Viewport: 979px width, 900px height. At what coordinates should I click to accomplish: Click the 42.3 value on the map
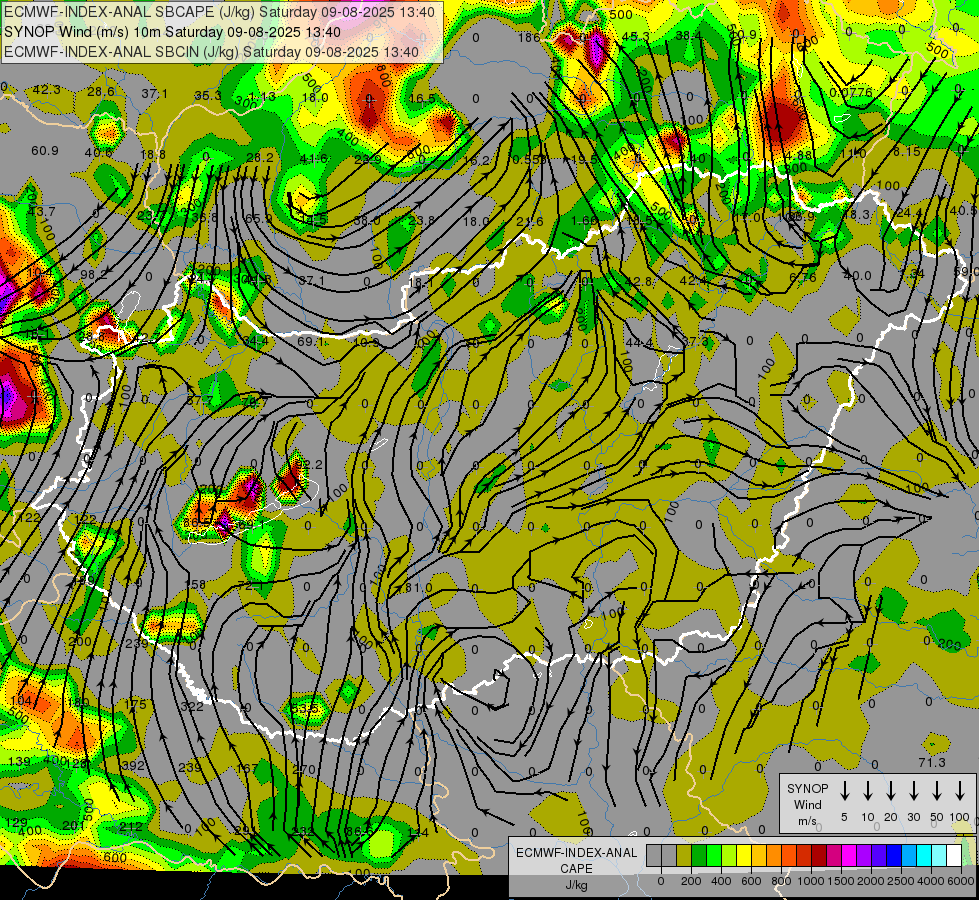[x=47, y=90]
